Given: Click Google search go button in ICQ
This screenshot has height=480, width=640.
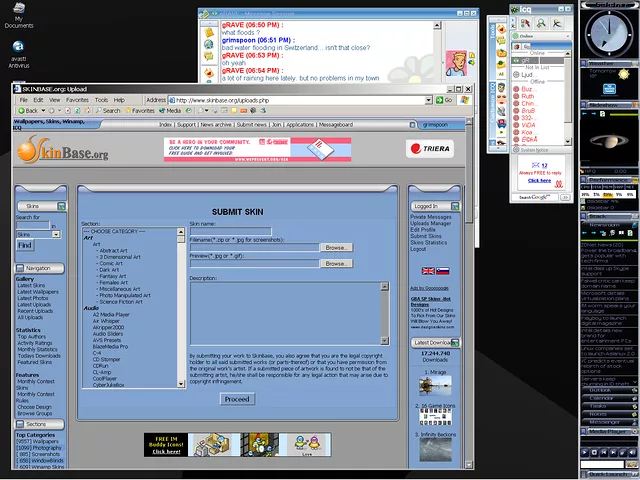Looking at the screenshot, I should 565,198.
